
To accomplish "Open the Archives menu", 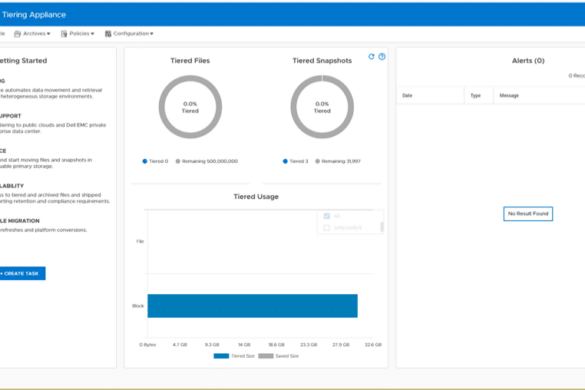I will pyautogui.click(x=32, y=34).
